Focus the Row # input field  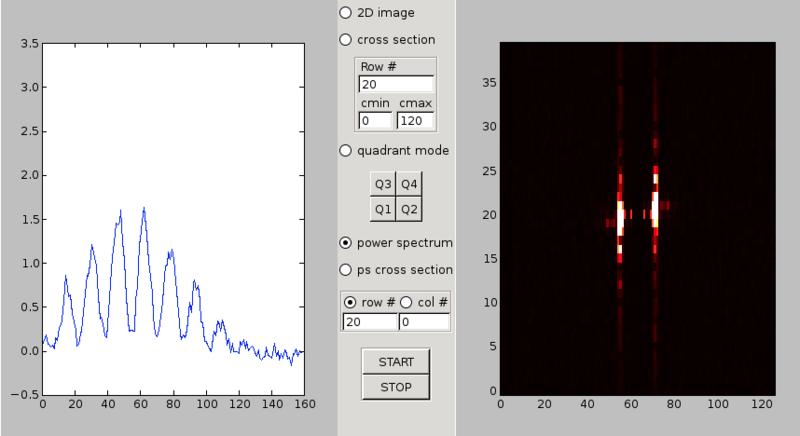(x=396, y=84)
